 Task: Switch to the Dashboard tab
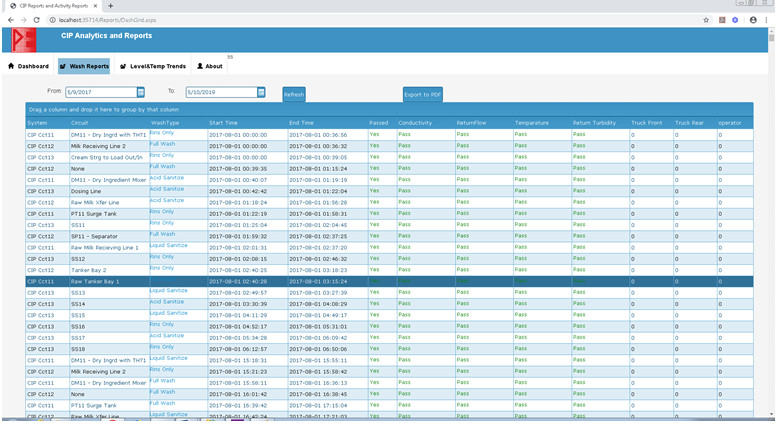point(28,66)
